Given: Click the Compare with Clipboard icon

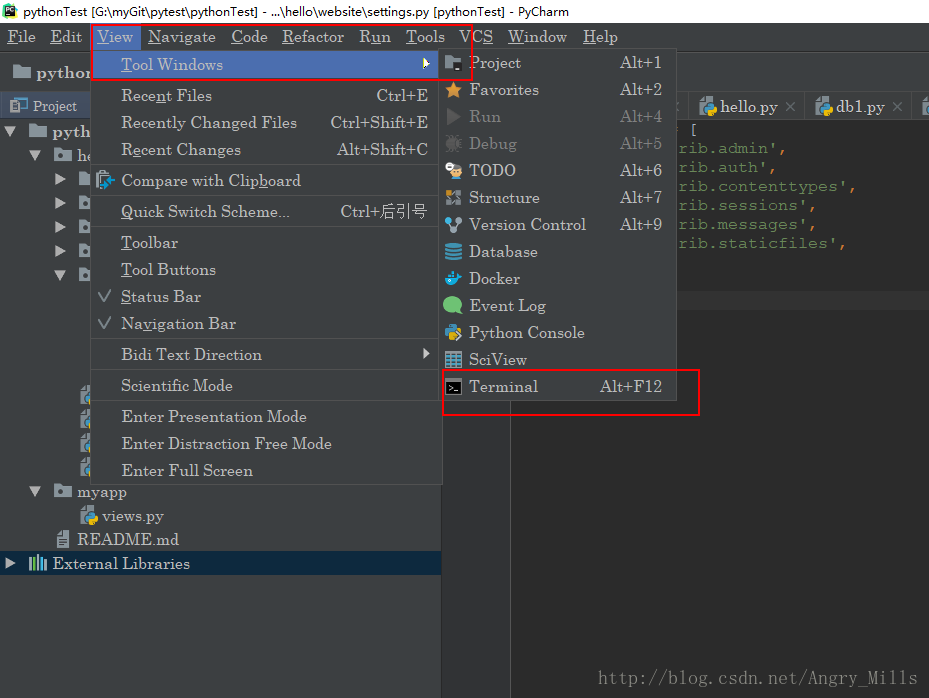Looking at the screenshot, I should pyautogui.click(x=105, y=180).
